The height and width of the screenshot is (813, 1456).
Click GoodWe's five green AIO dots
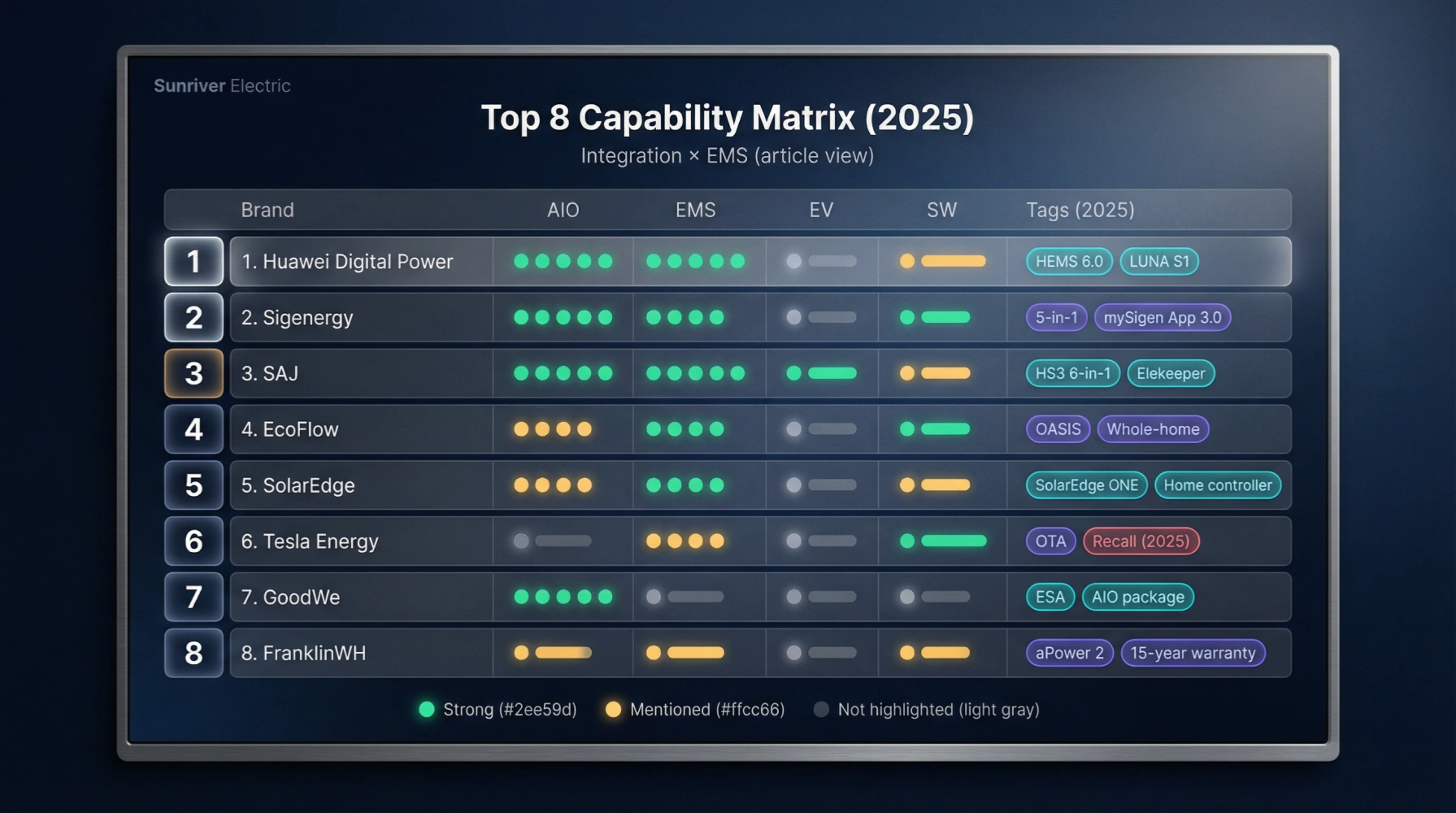(x=563, y=597)
